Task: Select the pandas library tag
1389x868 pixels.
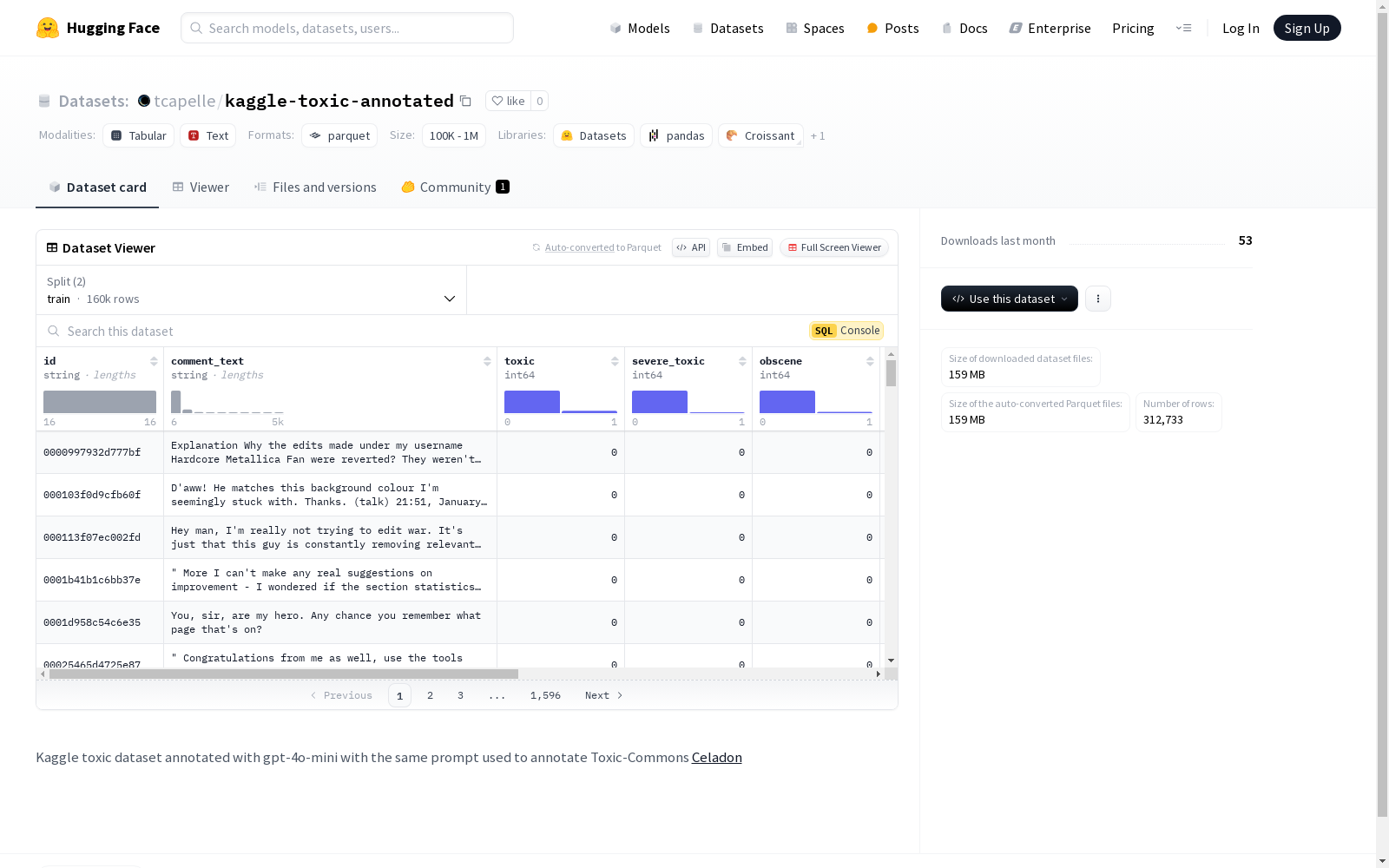Action: 676,135
